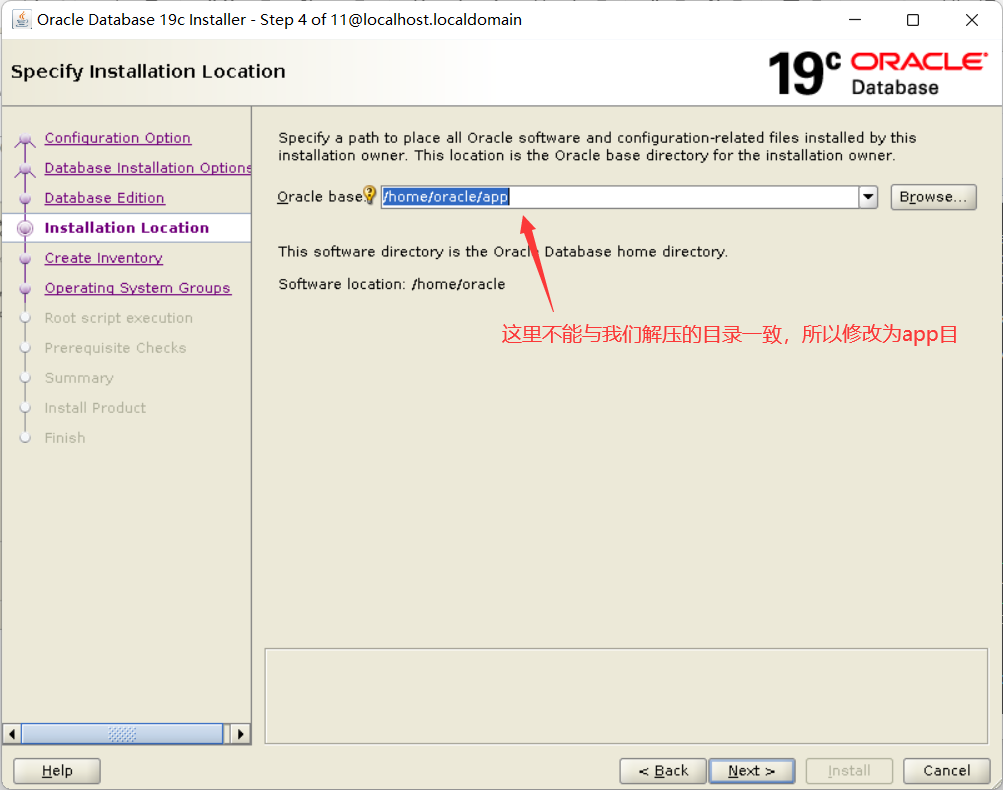
Task: Click the 'Summary' disabled step
Action: pyautogui.click(x=79, y=379)
